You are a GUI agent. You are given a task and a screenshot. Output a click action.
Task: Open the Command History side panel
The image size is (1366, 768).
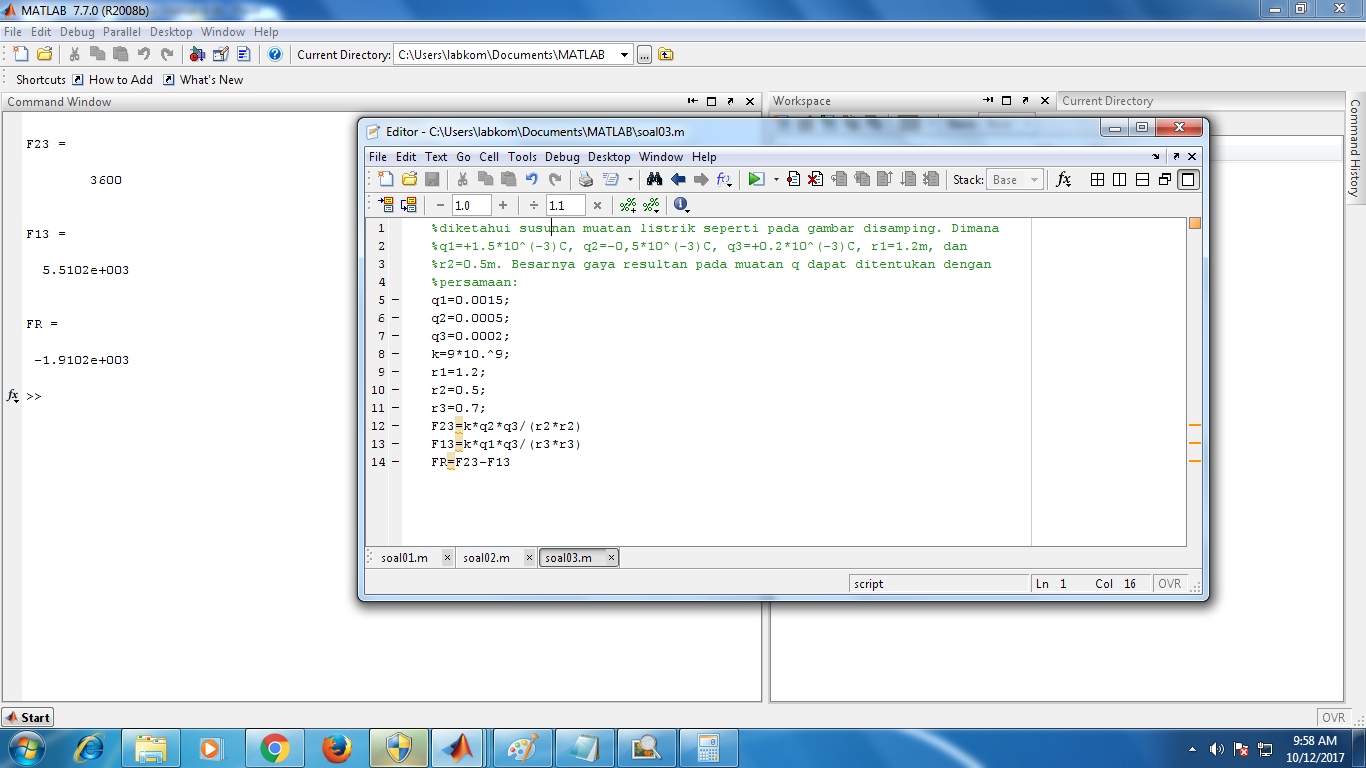pyautogui.click(x=1355, y=148)
